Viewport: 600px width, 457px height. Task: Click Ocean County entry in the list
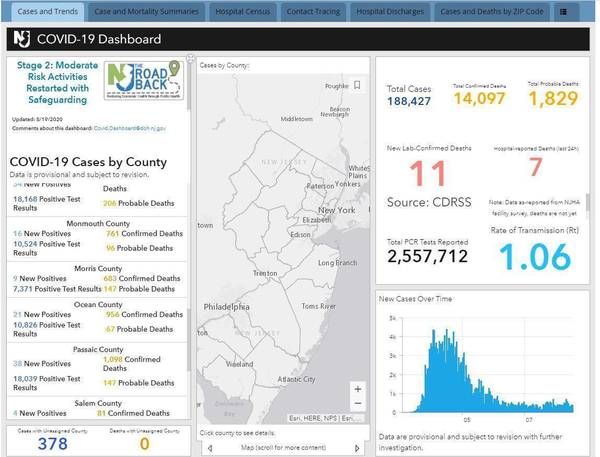pos(98,304)
